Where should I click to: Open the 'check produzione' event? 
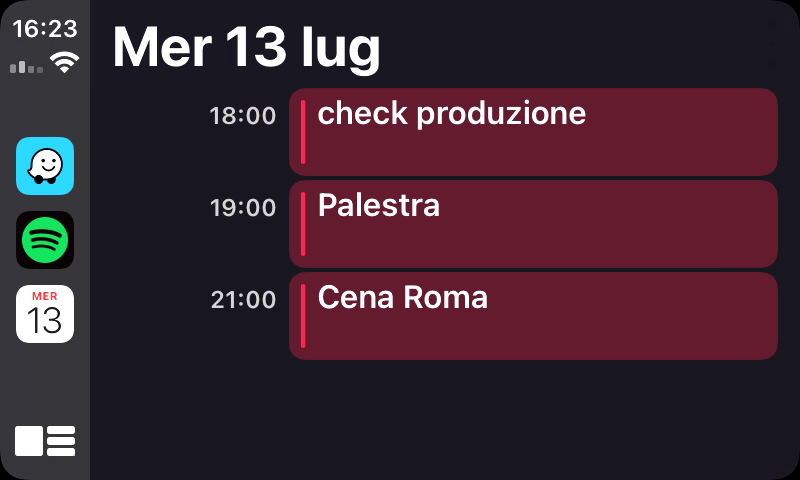[533, 132]
